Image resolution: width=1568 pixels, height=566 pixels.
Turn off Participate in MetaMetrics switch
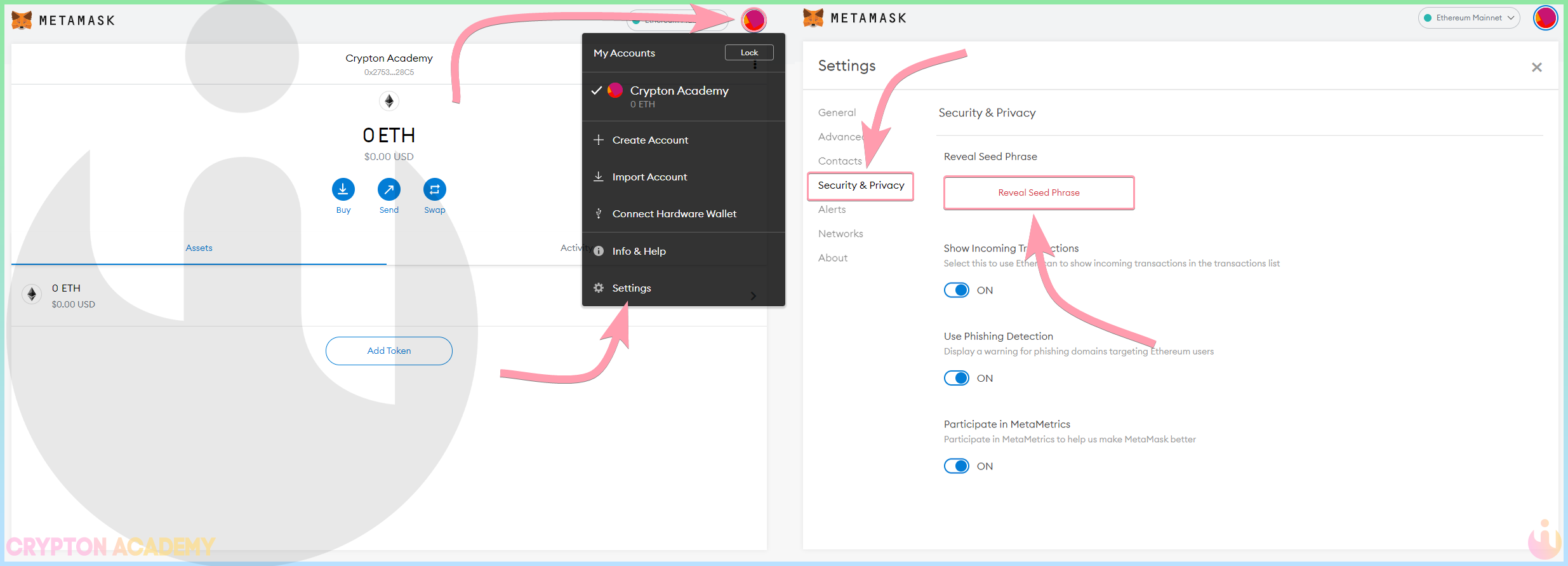[x=957, y=466]
